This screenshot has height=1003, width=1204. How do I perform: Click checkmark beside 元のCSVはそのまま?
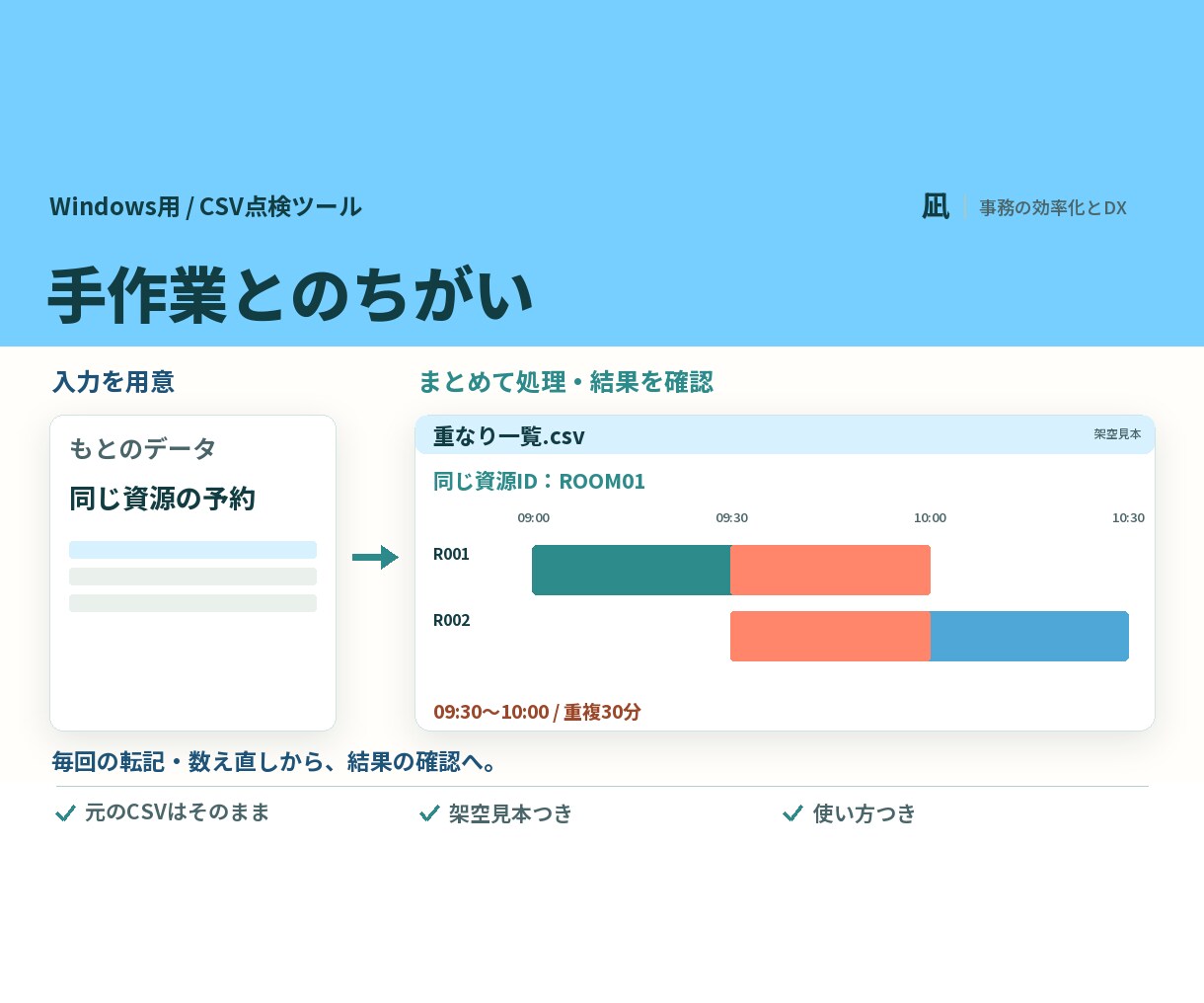point(65,813)
